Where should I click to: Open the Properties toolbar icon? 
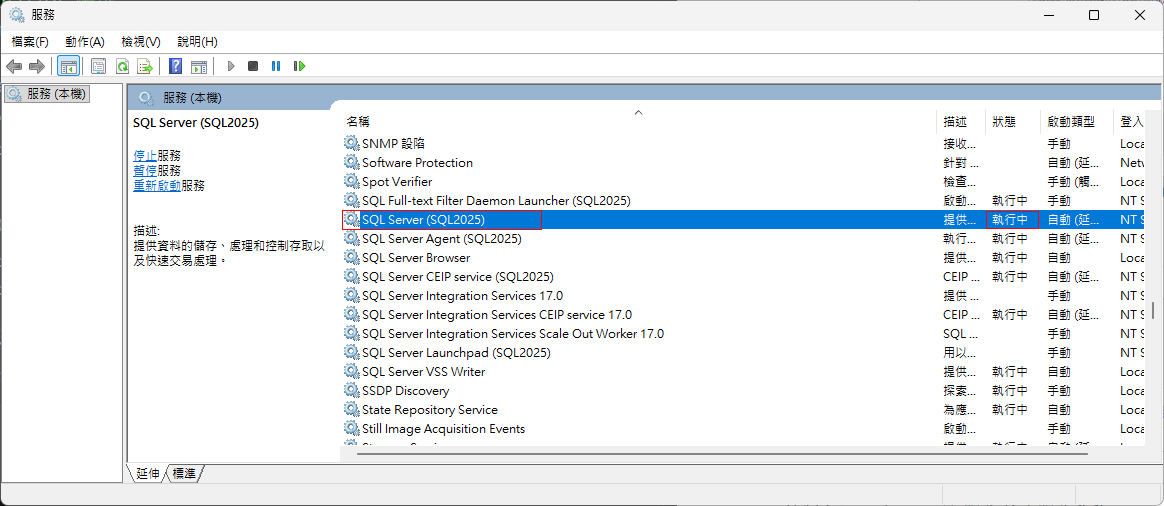[x=98, y=67]
